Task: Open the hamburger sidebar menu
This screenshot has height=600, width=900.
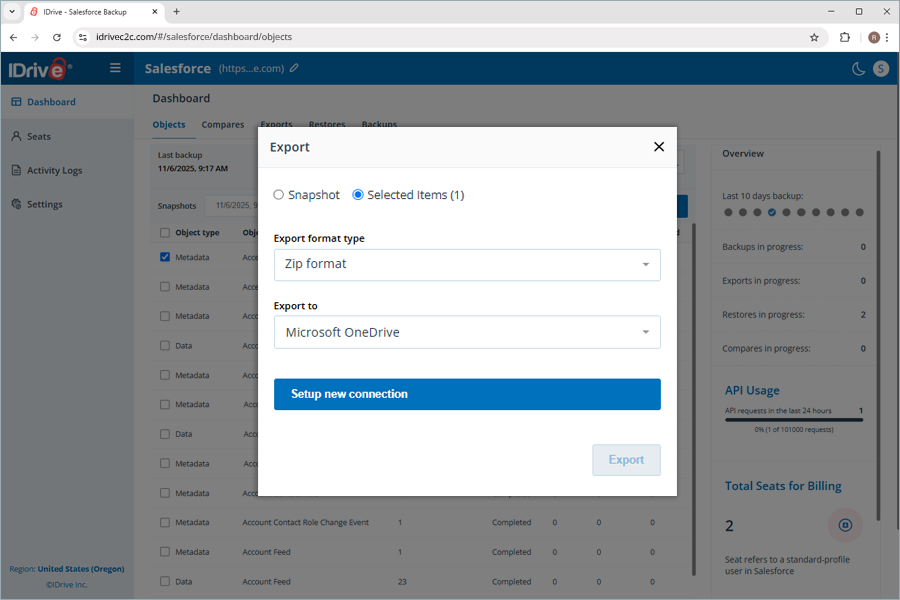Action: point(115,68)
